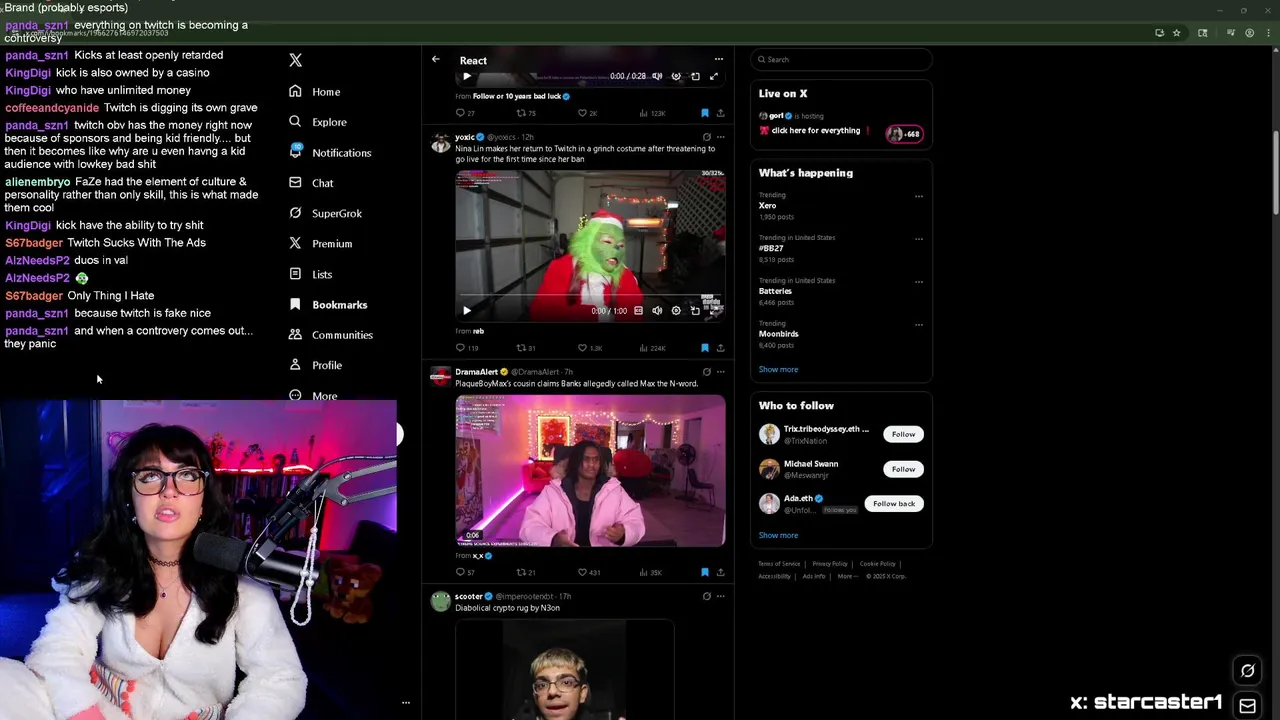1280x720 pixels.
Task: Open SuperGrok in the sidebar
Action: [325, 213]
